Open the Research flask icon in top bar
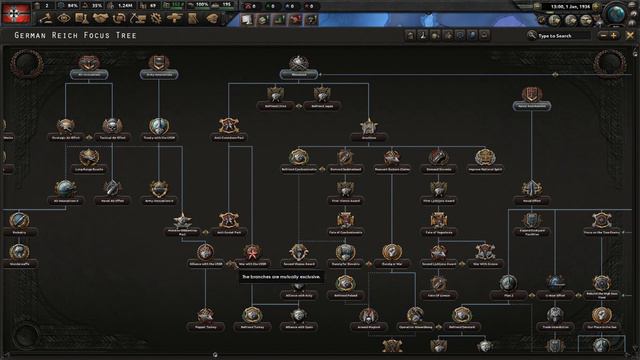The height and width of the screenshot is (360, 640). pos(82,18)
